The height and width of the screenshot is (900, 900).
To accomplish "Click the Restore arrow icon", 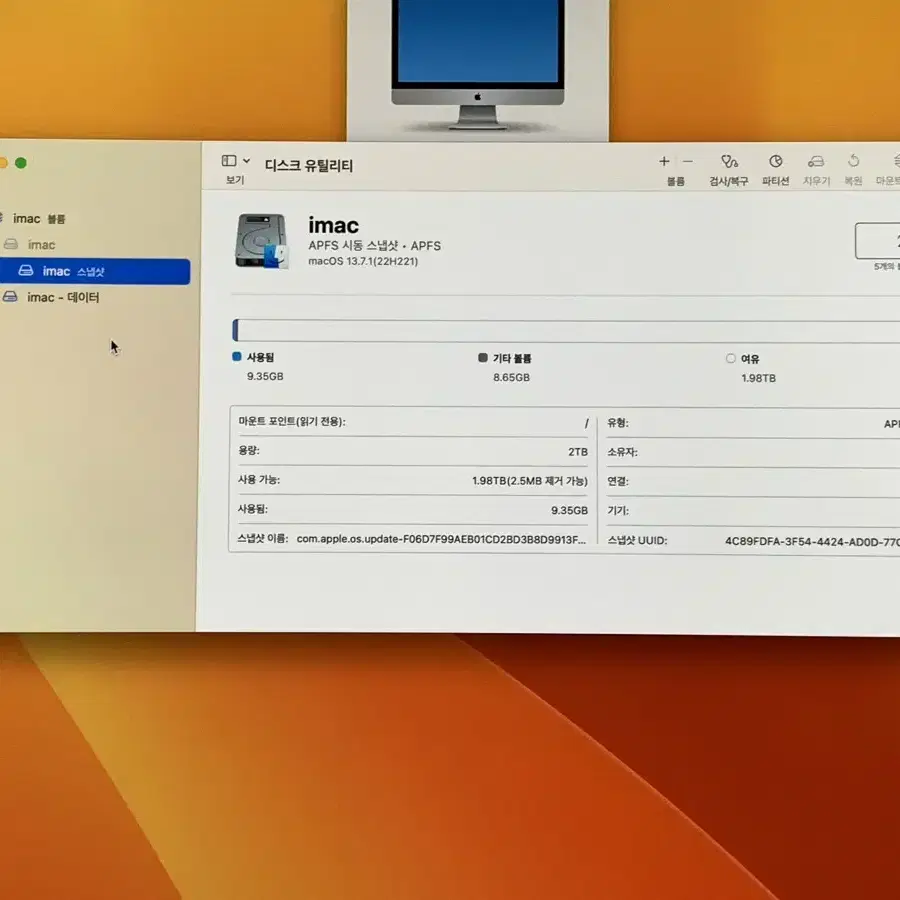I will (854, 161).
